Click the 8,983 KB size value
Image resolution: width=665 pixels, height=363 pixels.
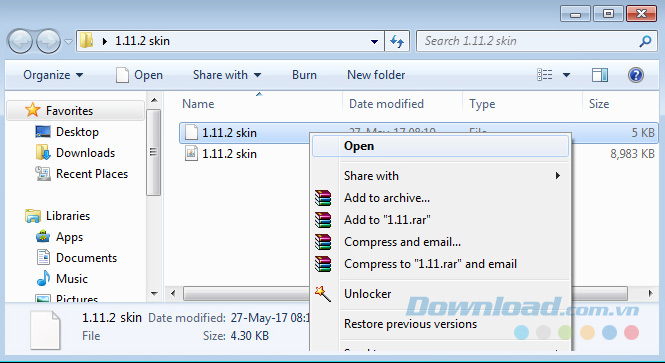pos(632,154)
